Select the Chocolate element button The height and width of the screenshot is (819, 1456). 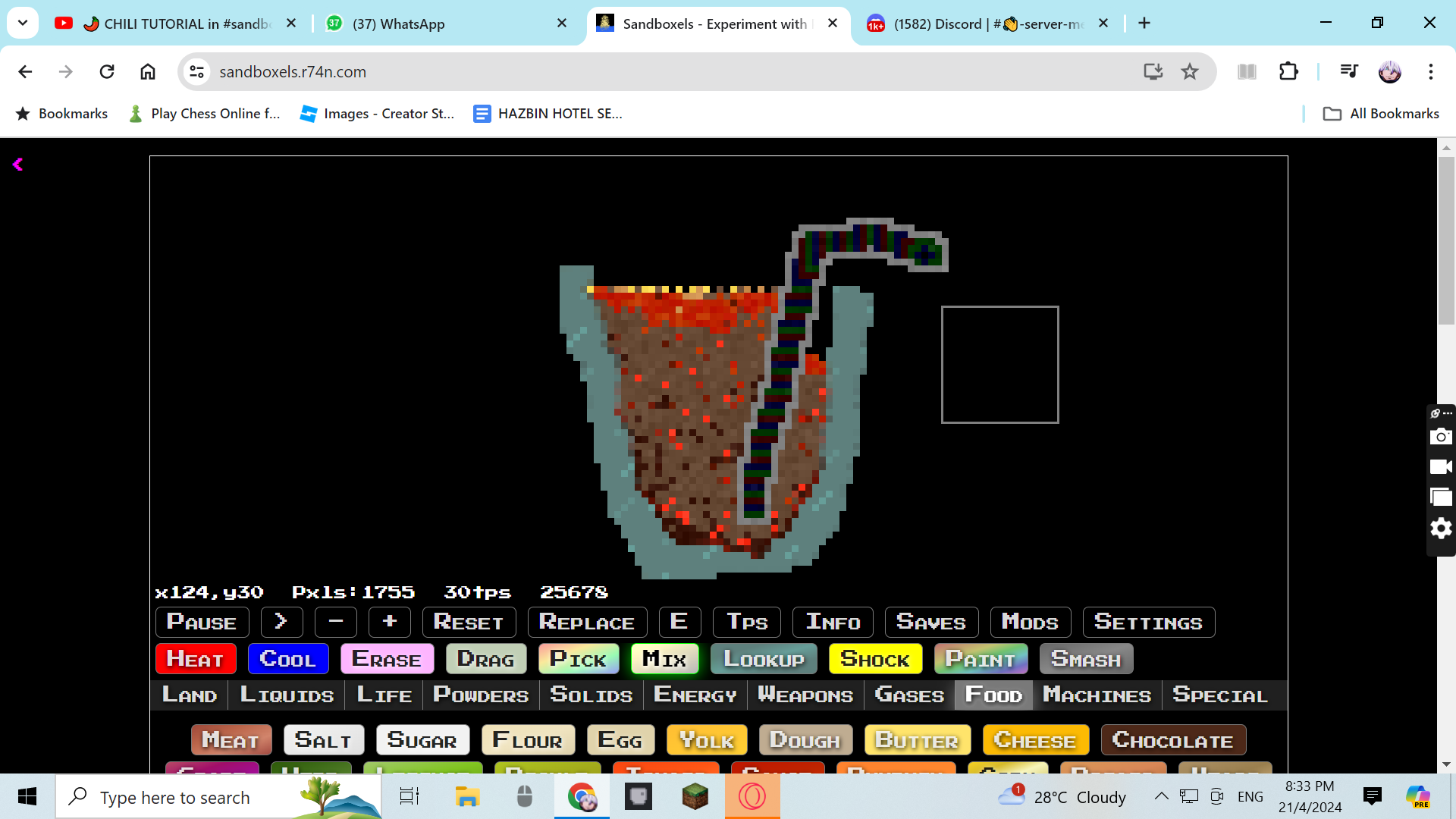(1172, 740)
